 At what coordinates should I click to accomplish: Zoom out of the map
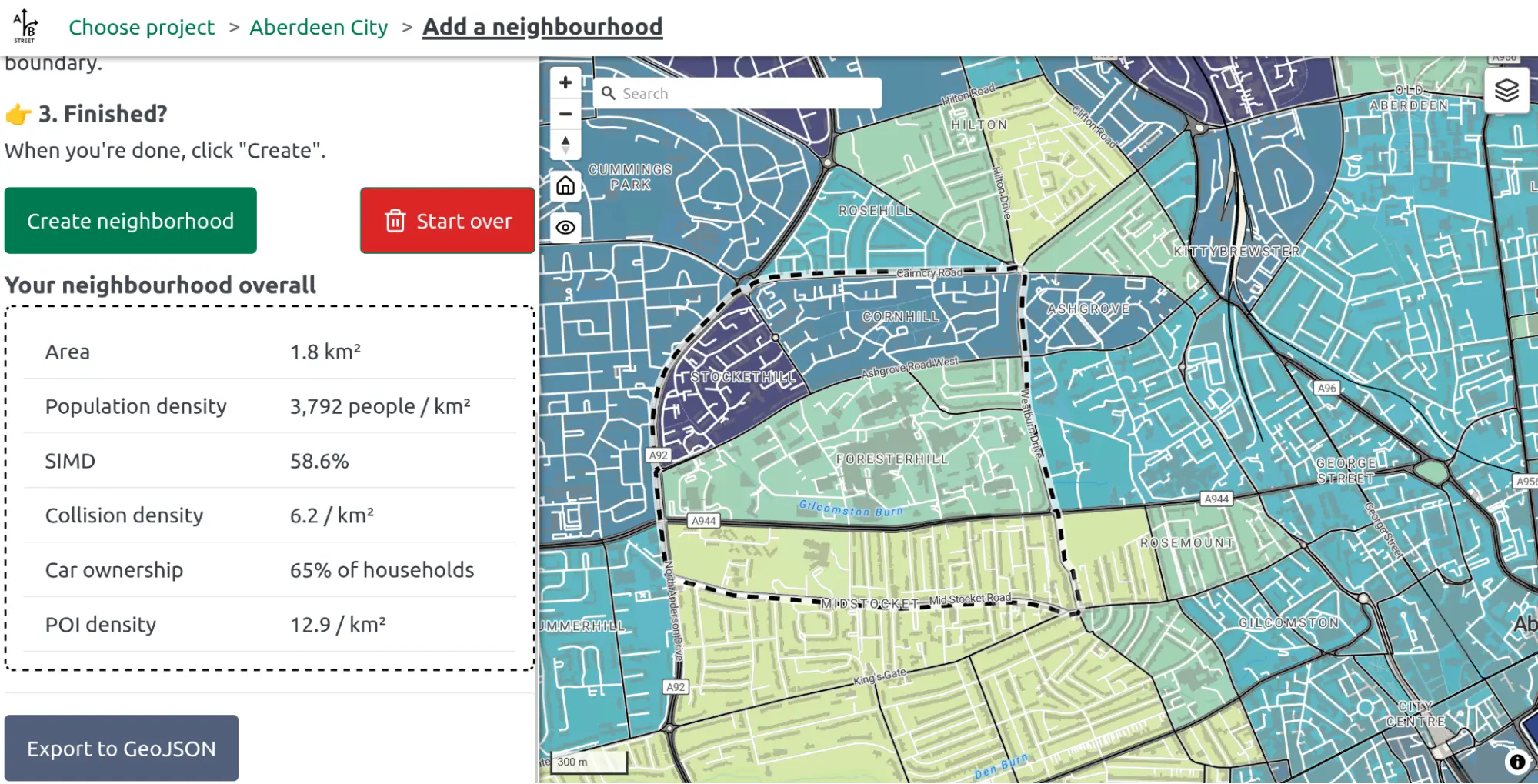pyautogui.click(x=565, y=114)
